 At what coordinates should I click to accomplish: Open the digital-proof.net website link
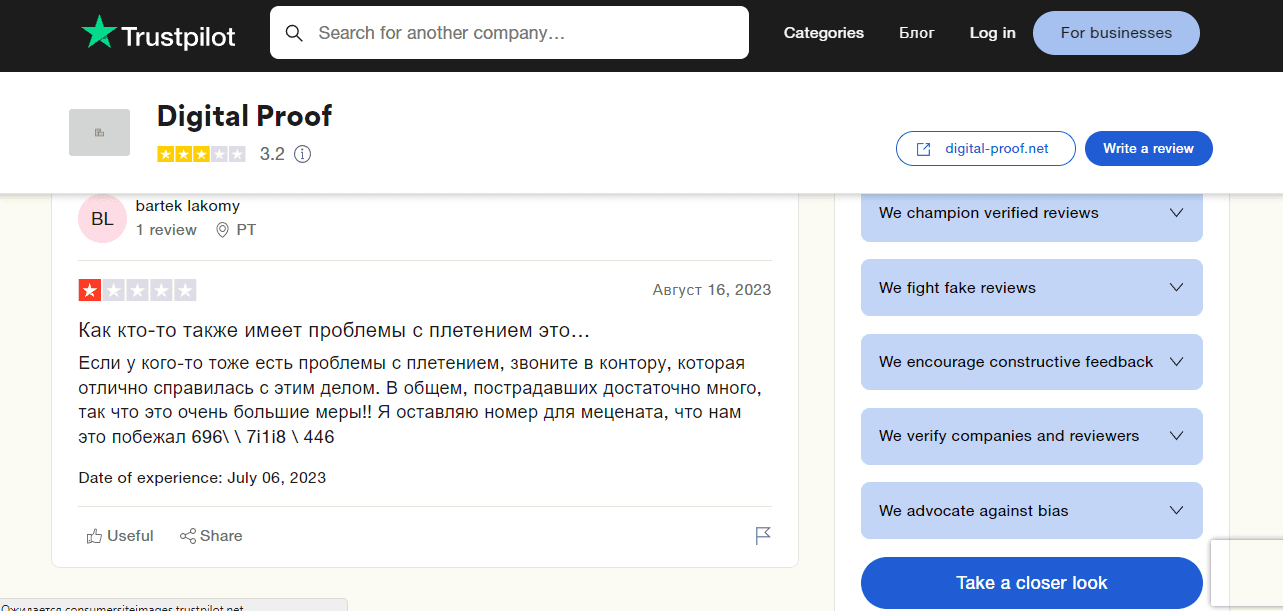click(998, 148)
